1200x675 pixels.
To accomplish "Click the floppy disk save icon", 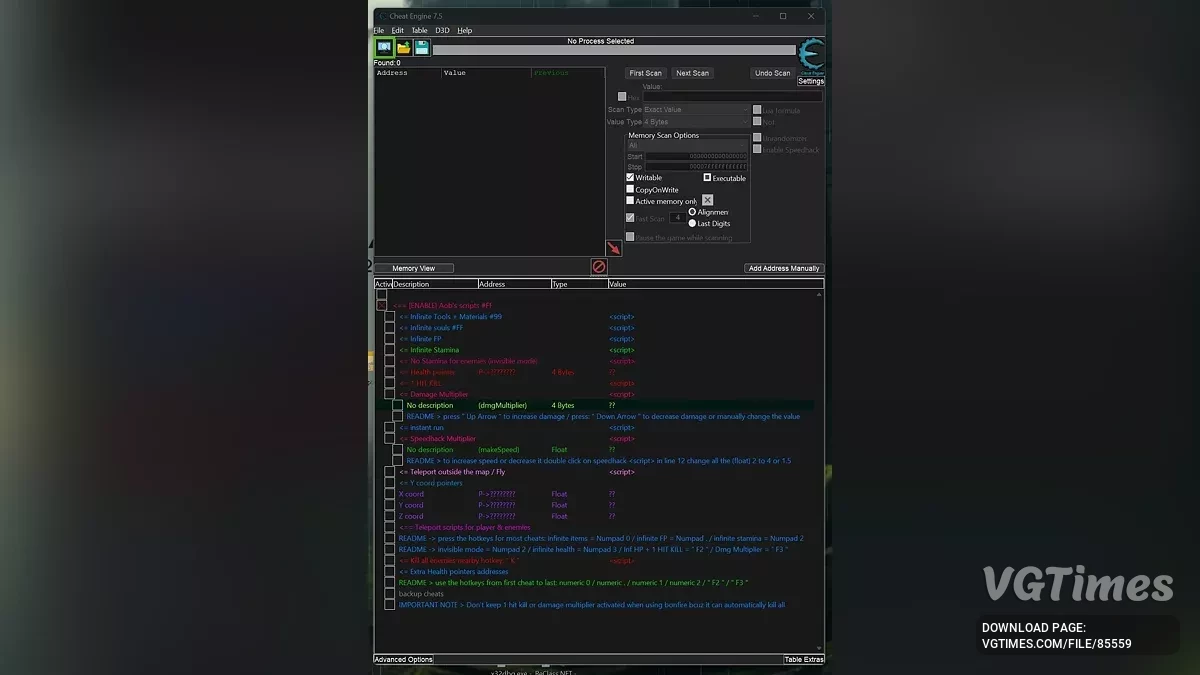I will [x=422, y=48].
